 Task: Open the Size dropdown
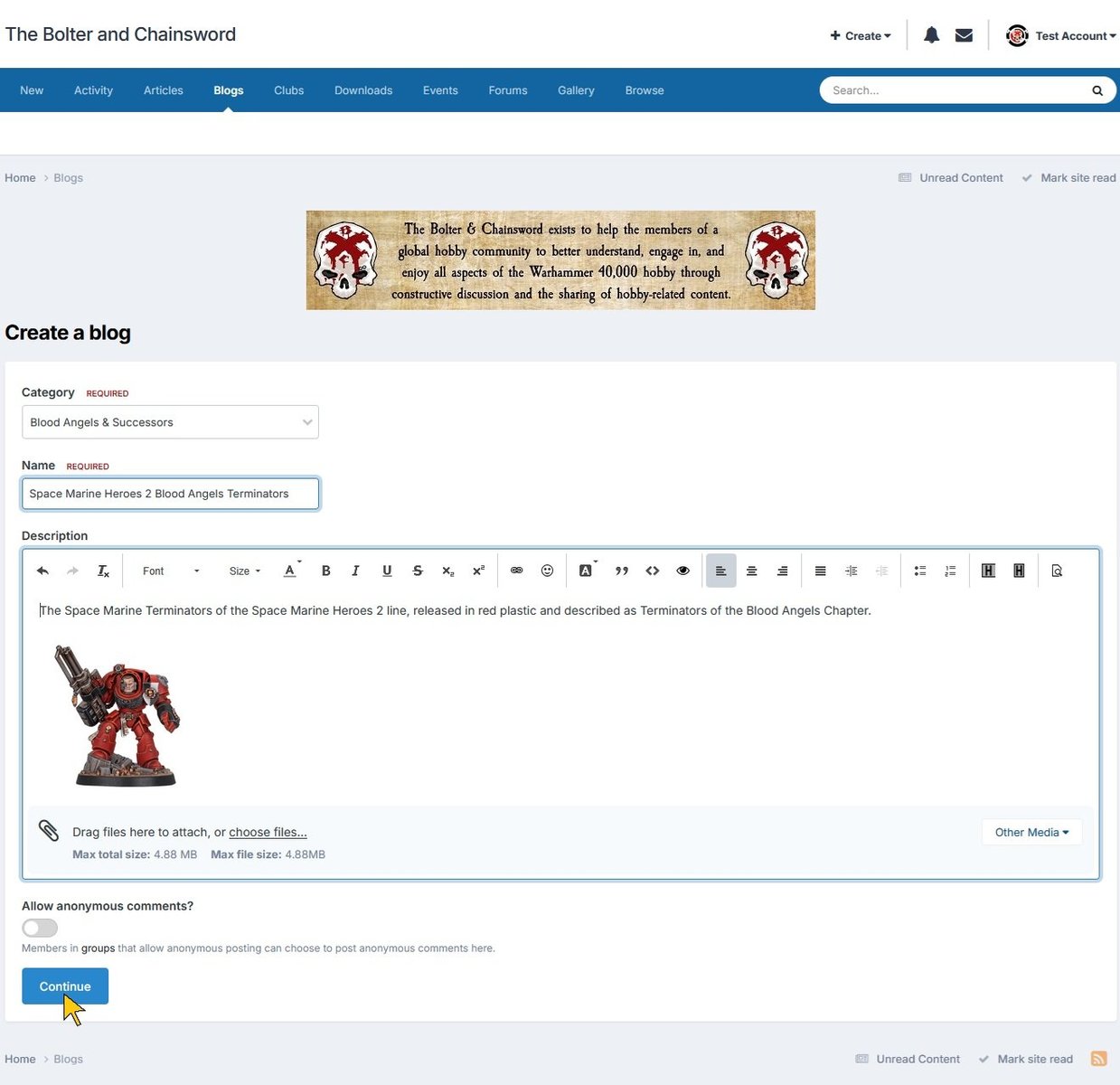pyautogui.click(x=245, y=571)
